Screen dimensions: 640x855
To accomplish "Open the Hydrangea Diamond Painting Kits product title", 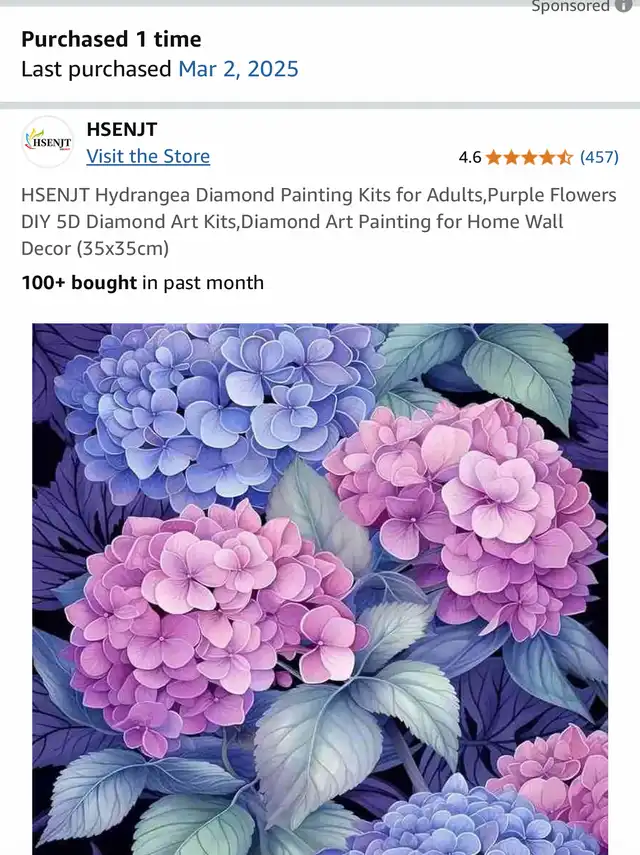I will click(318, 221).
